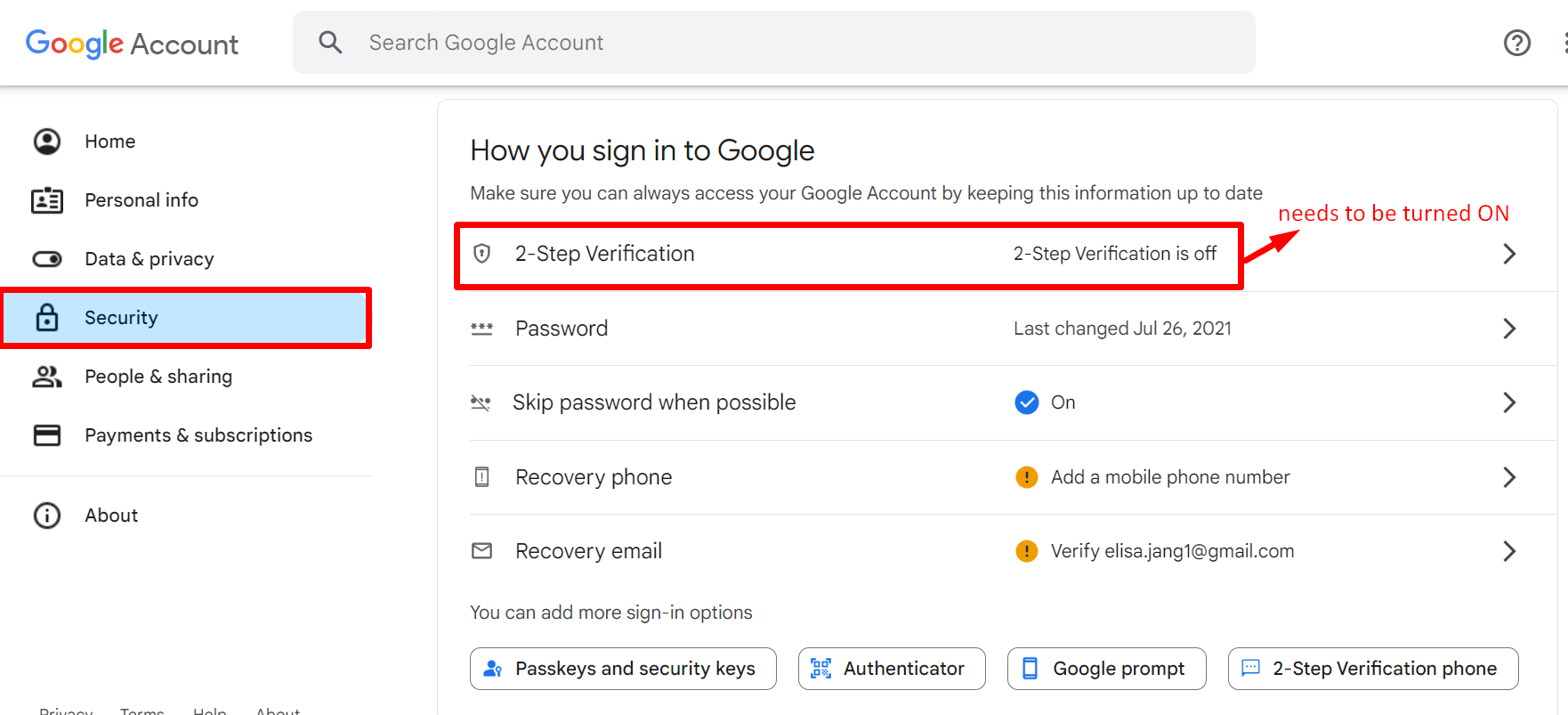Click the Recovery email envelope icon
This screenshot has width=1568, height=715.
(x=481, y=551)
